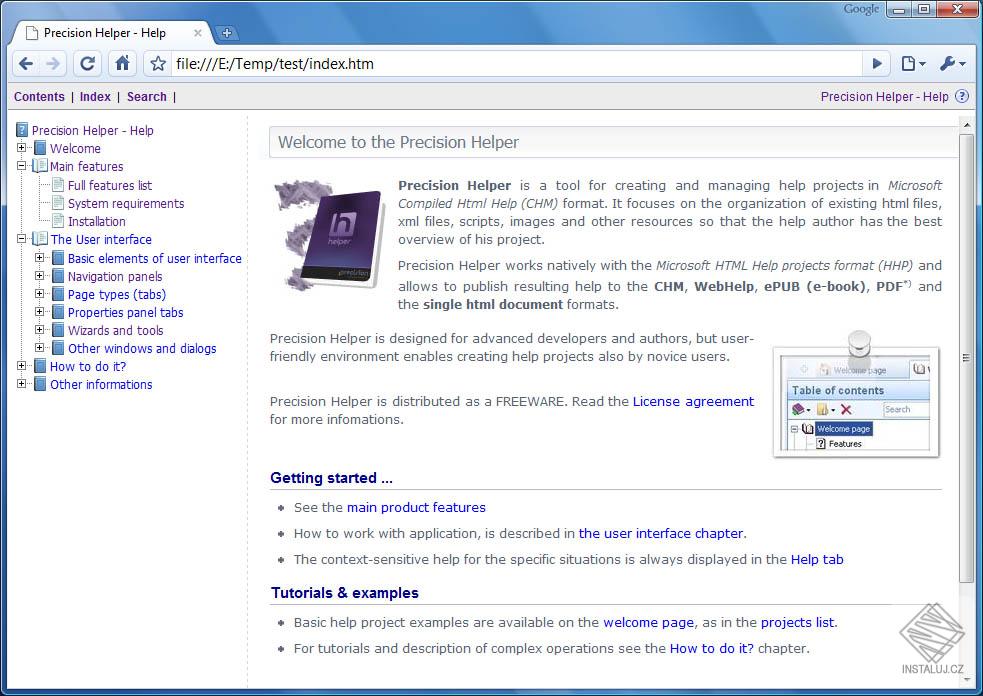Open the welcome page link
Viewport: 983px width, 696px height.
(648, 623)
